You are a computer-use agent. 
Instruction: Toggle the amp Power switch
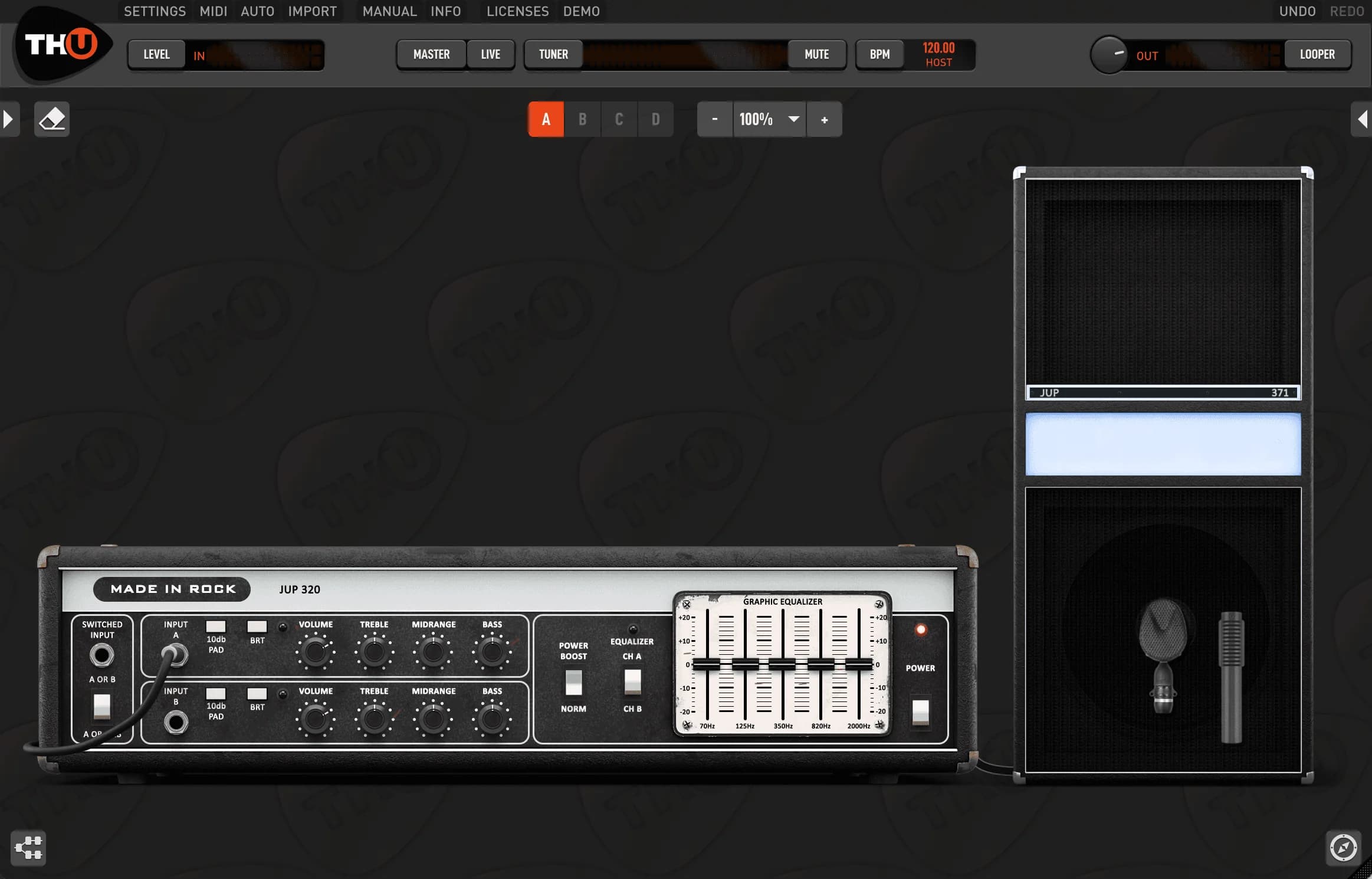click(920, 711)
